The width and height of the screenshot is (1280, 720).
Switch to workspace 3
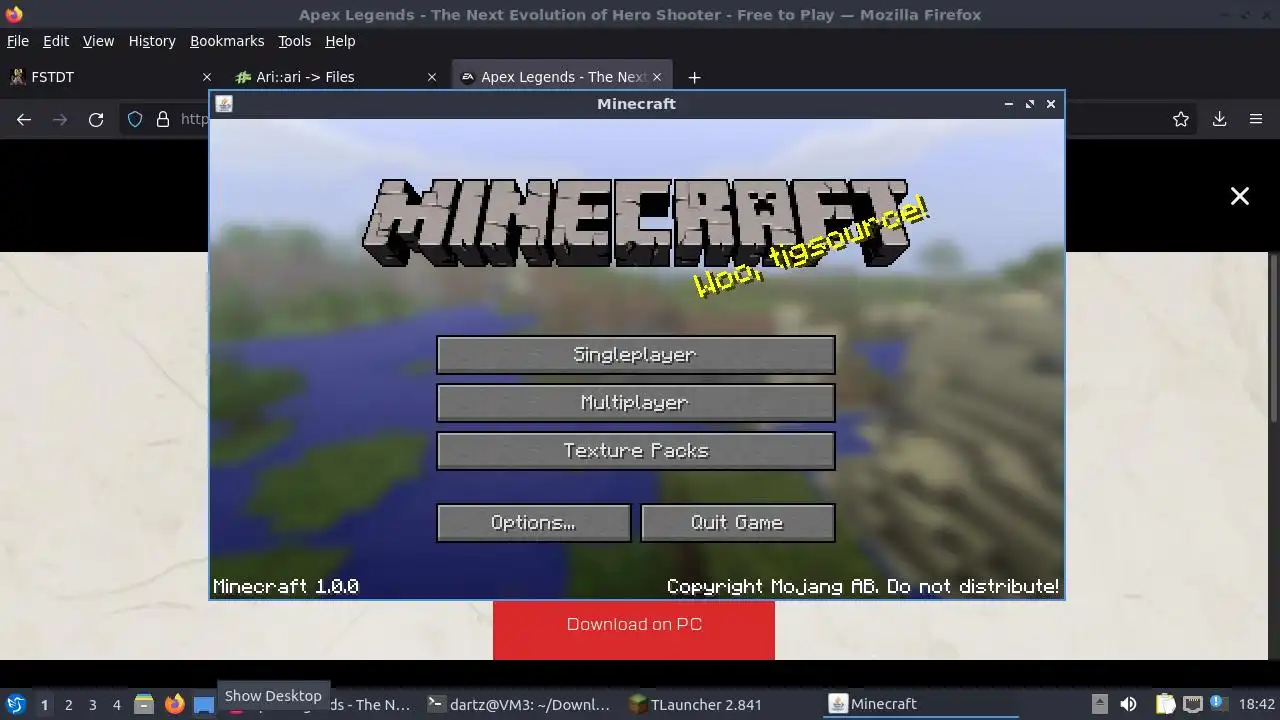[92, 704]
